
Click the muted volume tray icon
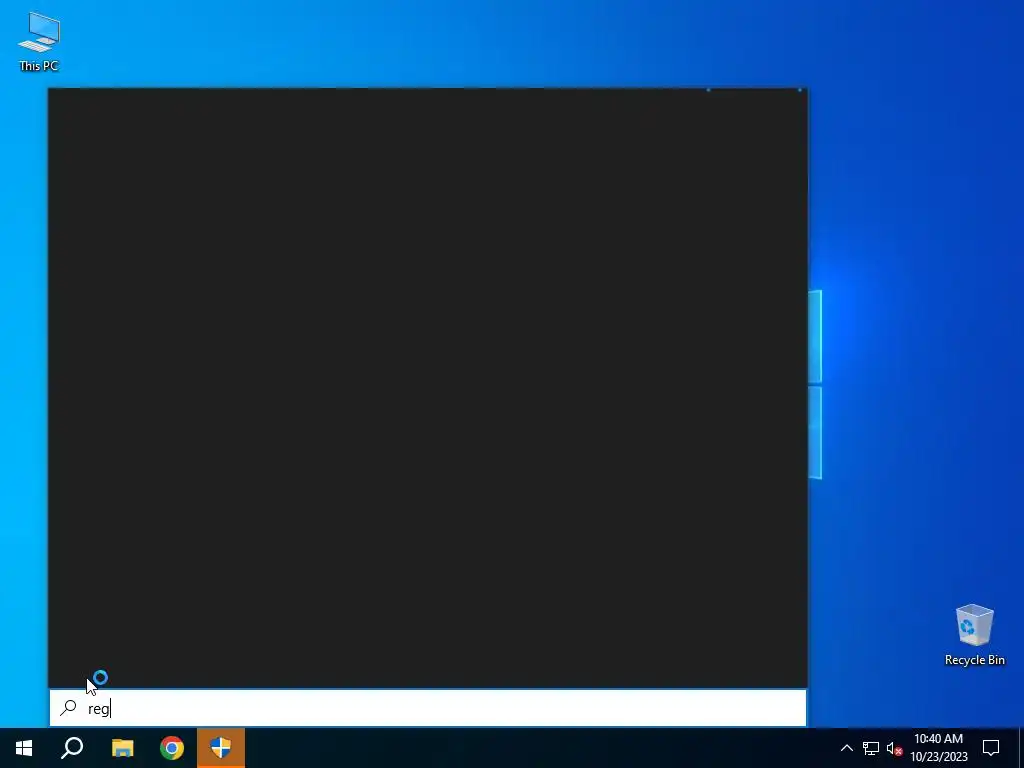coord(894,748)
